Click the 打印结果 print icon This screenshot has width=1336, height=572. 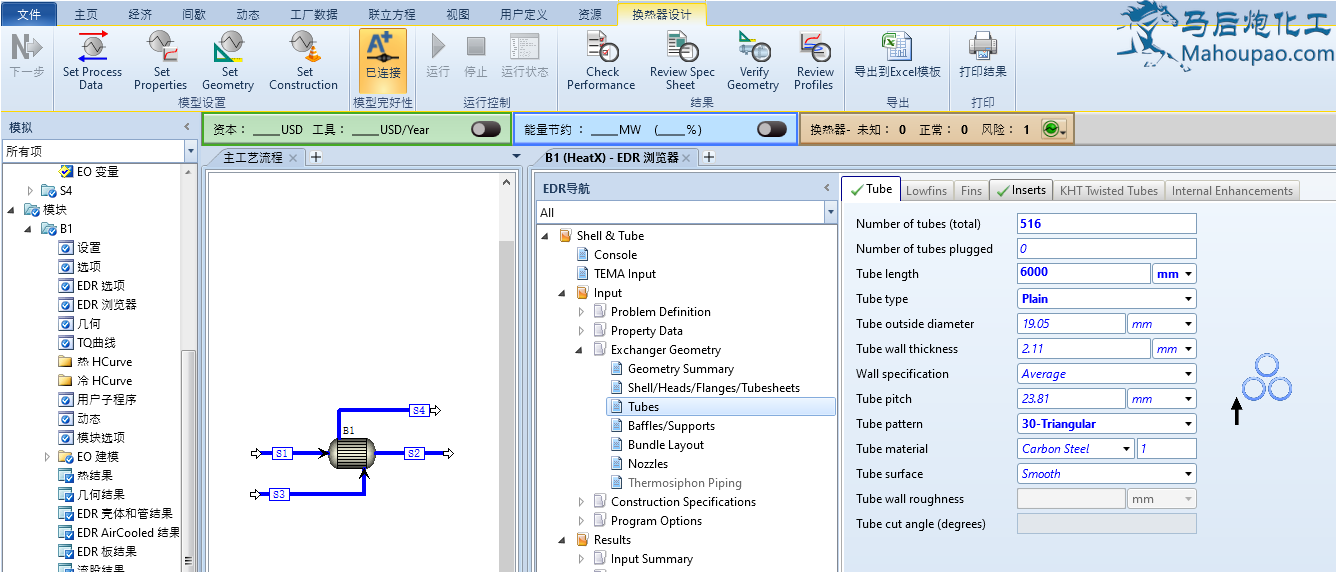pos(983,56)
